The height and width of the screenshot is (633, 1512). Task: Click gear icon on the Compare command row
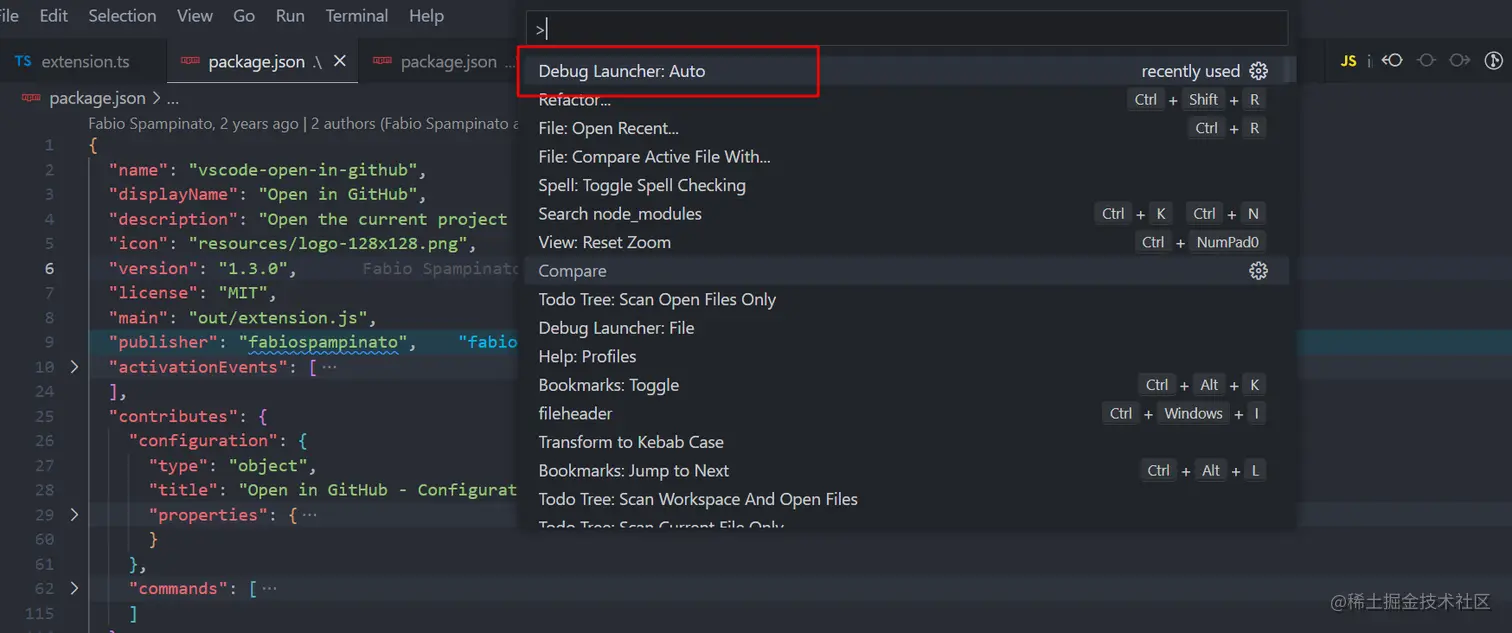[x=1258, y=271]
